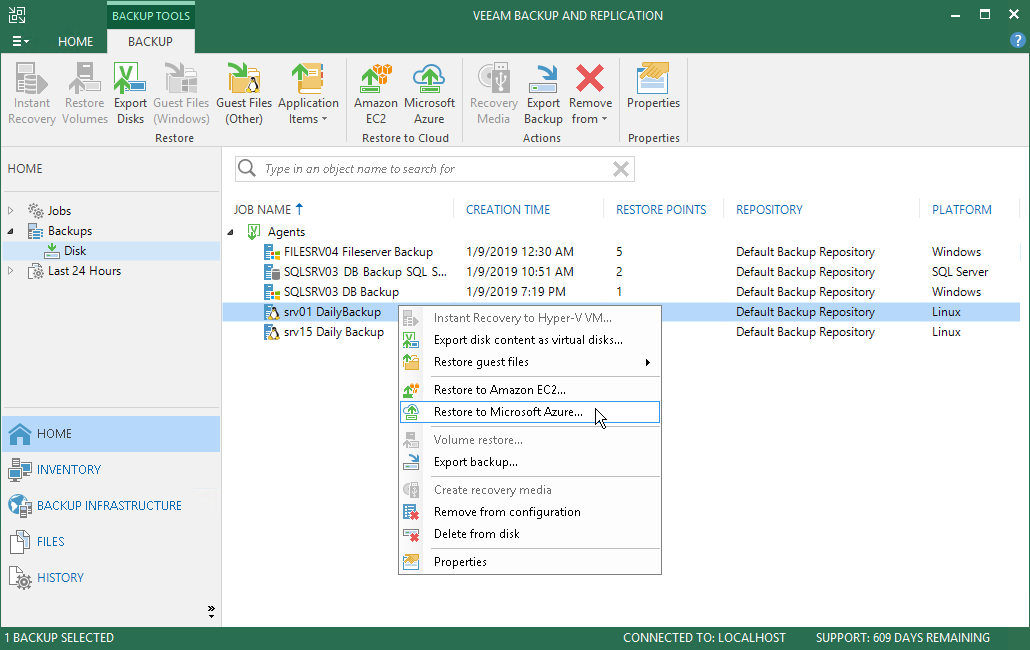Click the navigation pane overflow chevron
The image size is (1030, 650).
211,612
